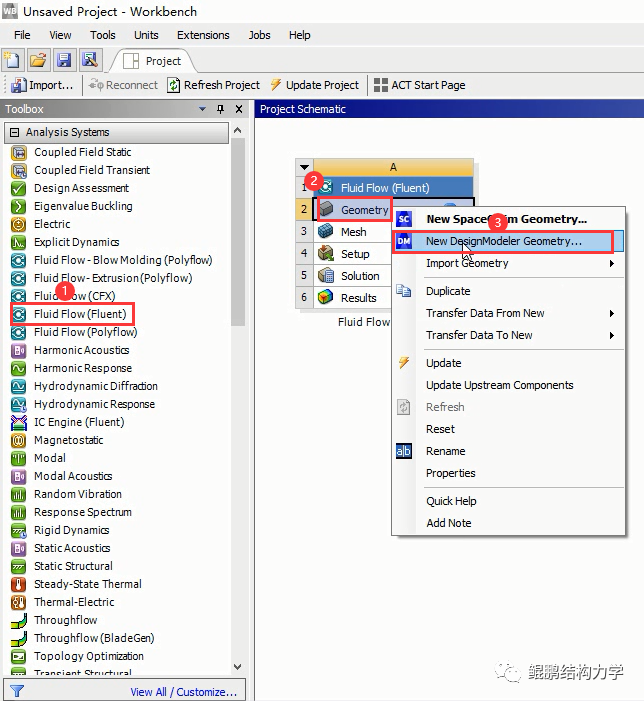644x701 pixels.
Task: Click the Steady-State Thermal icon
Action: (18, 584)
